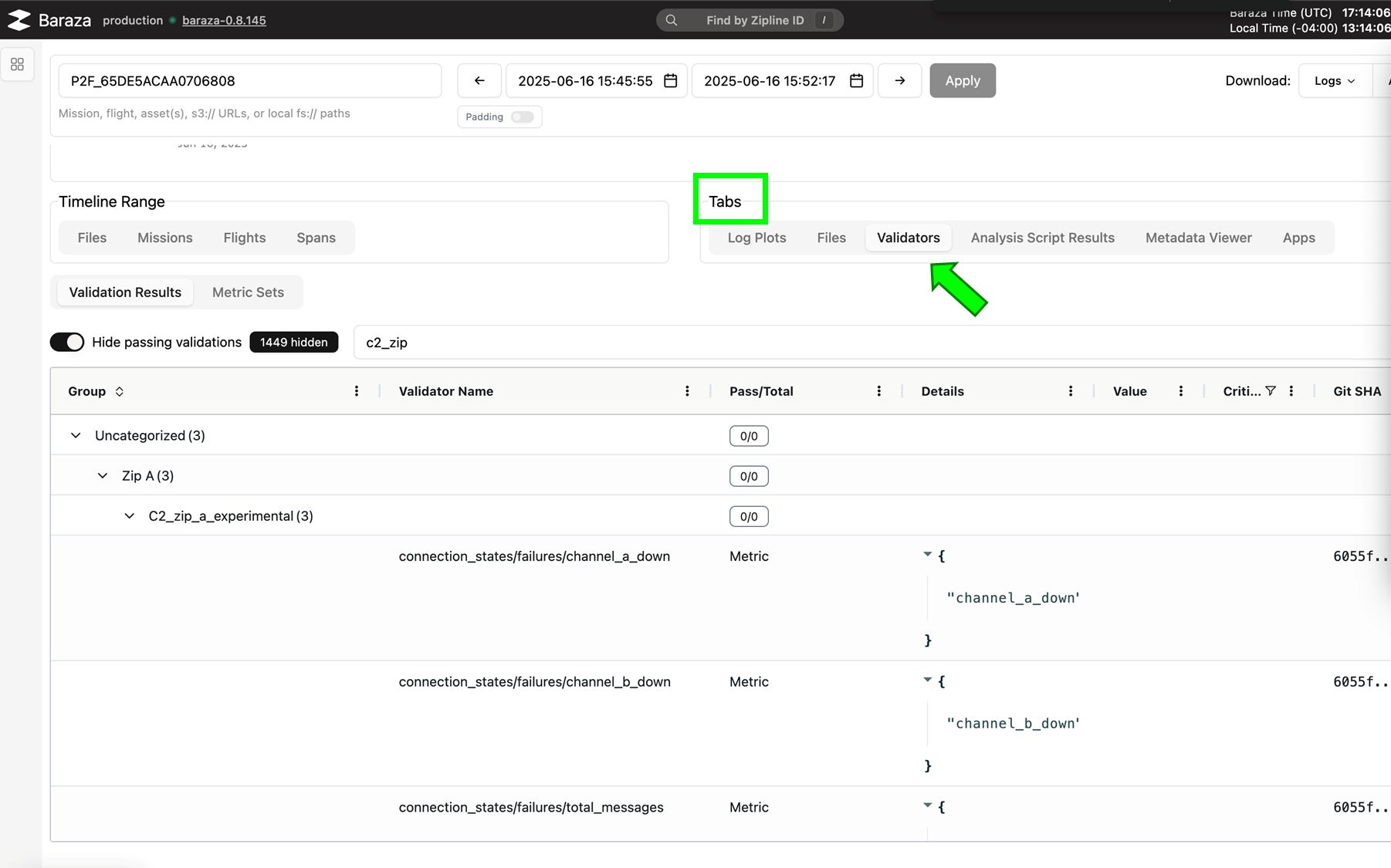
Task: Open the Logs download dropdown
Action: click(x=1335, y=80)
